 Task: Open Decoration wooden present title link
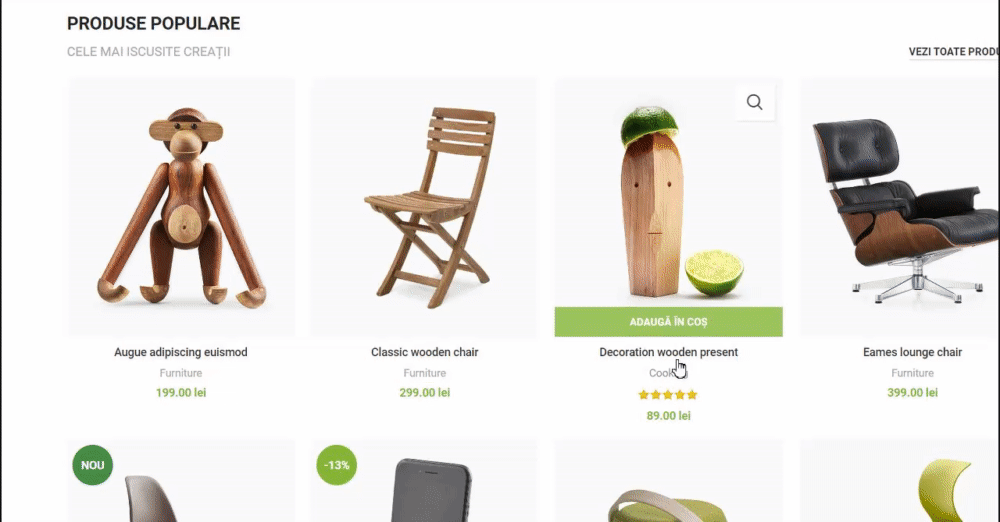[x=668, y=352]
